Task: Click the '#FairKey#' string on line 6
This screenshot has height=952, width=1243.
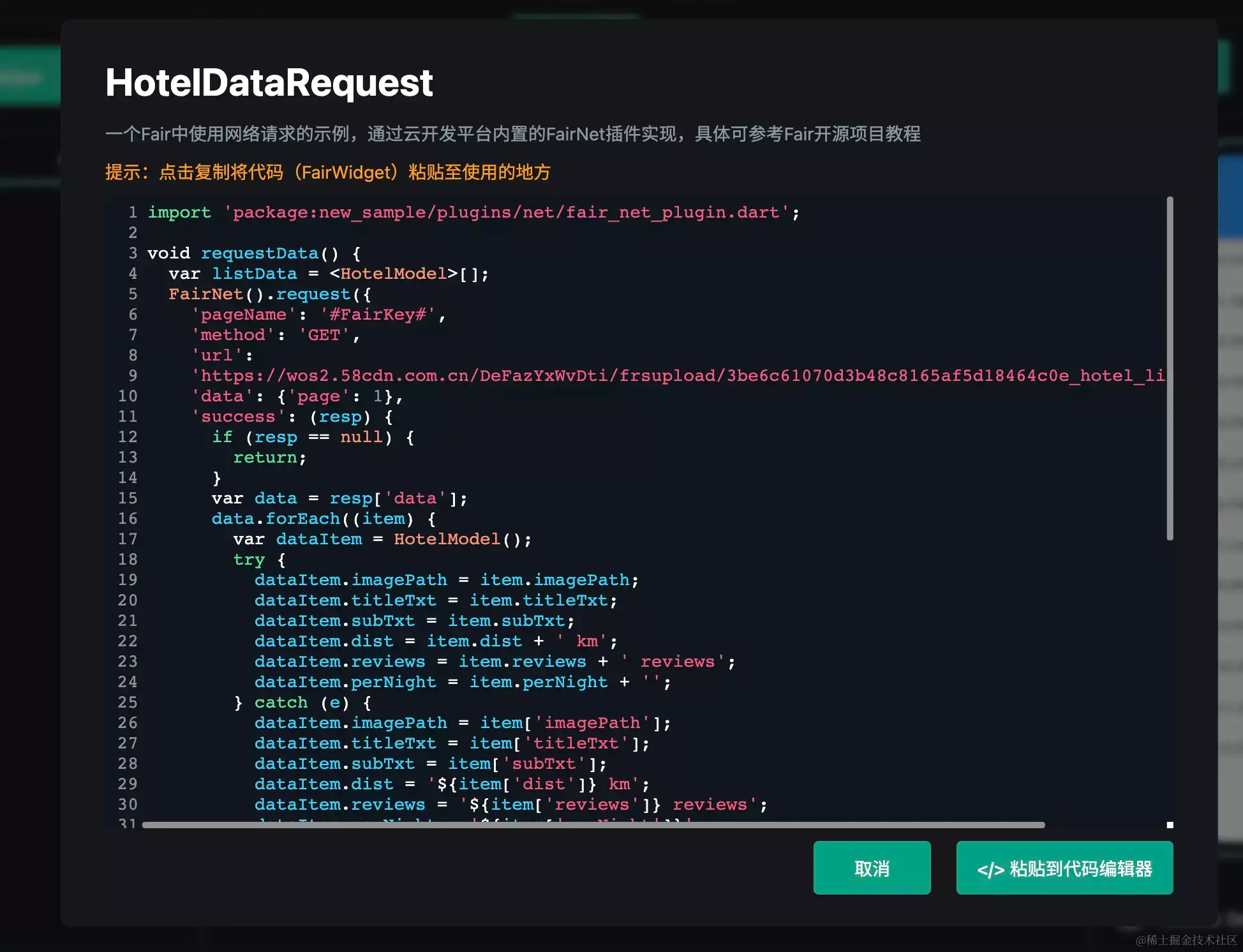Action: [378, 315]
